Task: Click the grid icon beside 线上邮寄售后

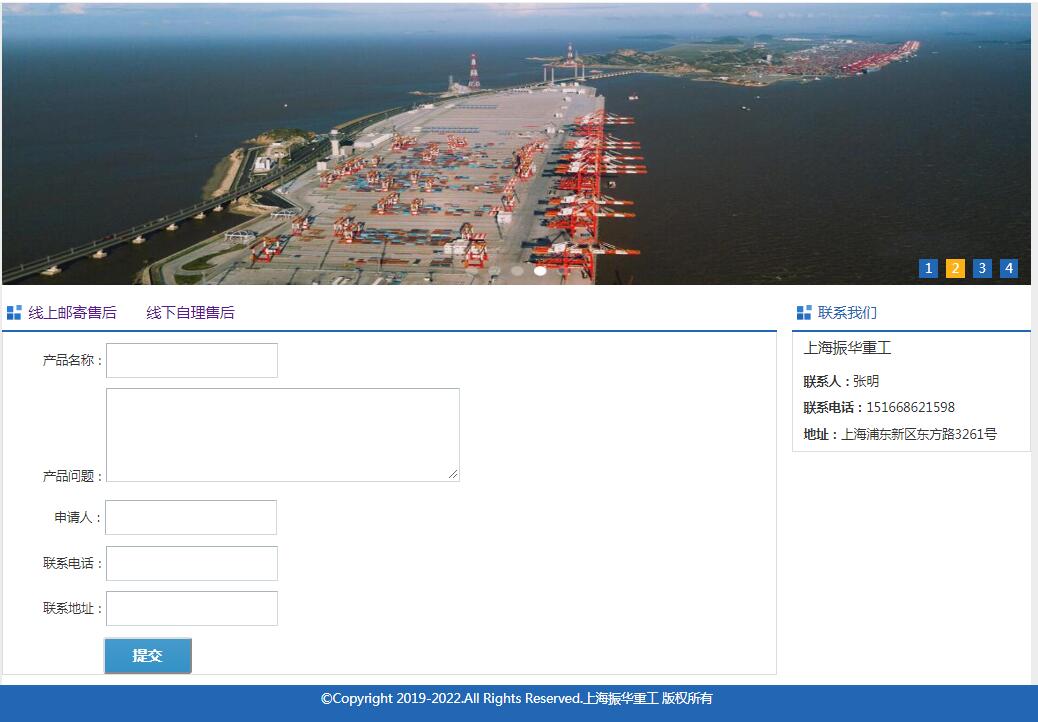Action: pyautogui.click(x=14, y=312)
